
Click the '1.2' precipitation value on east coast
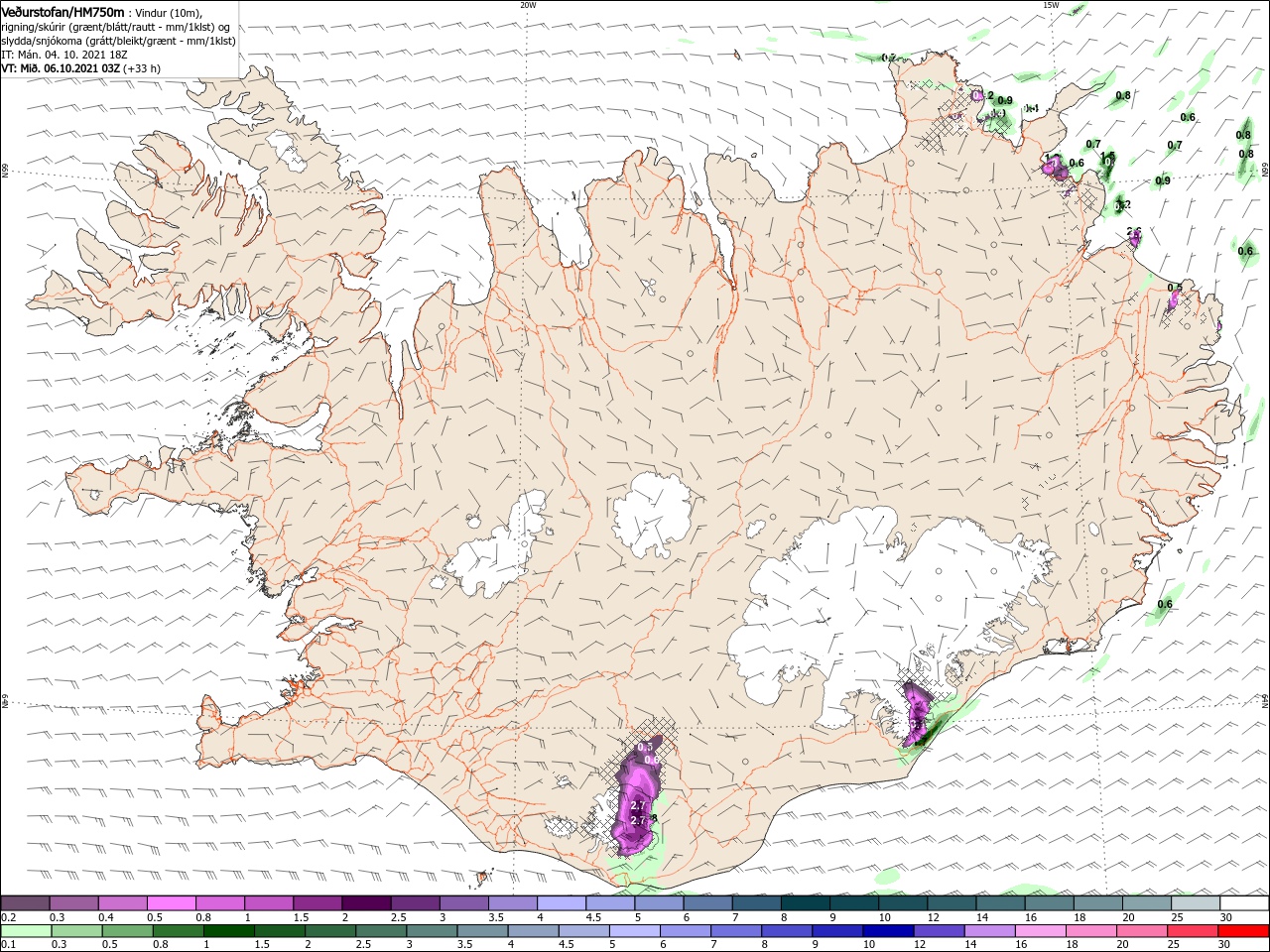[x=1123, y=205]
